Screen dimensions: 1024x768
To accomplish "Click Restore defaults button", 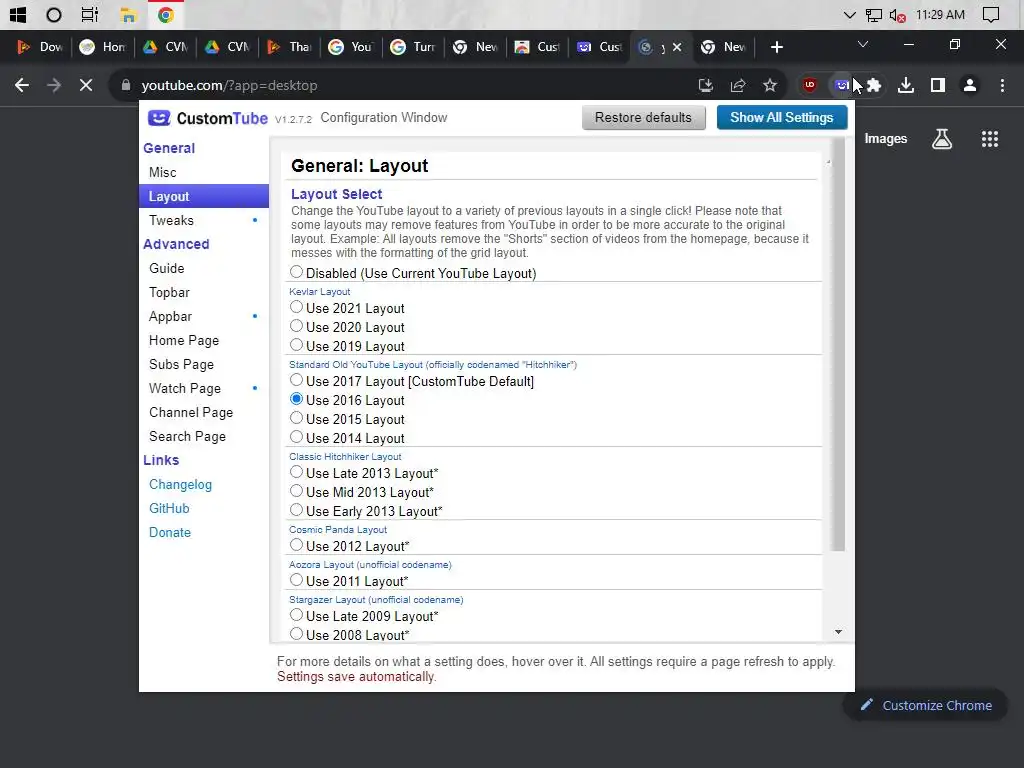I will pyautogui.click(x=643, y=118).
